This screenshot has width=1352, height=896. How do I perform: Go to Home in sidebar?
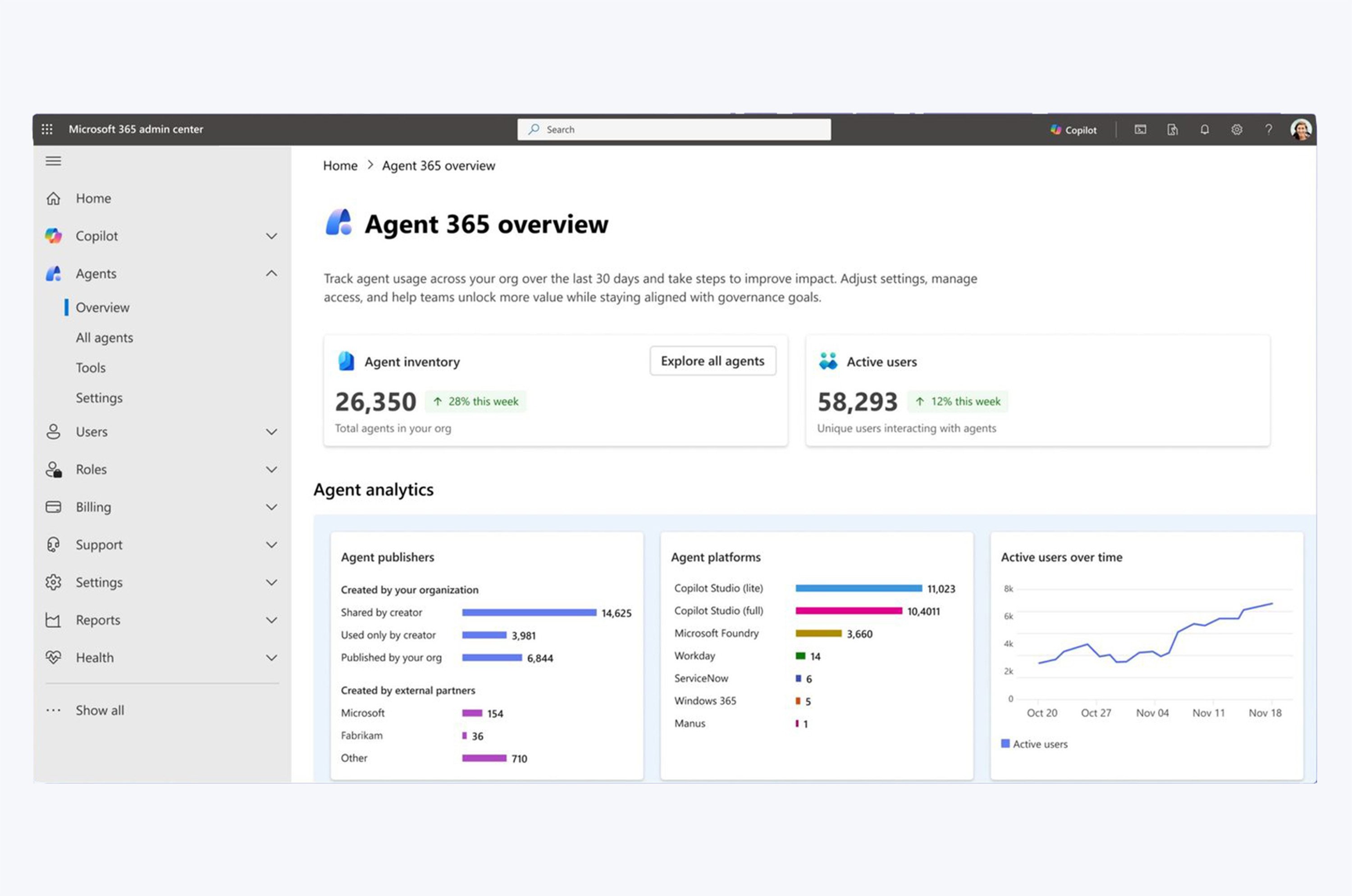pos(94,198)
